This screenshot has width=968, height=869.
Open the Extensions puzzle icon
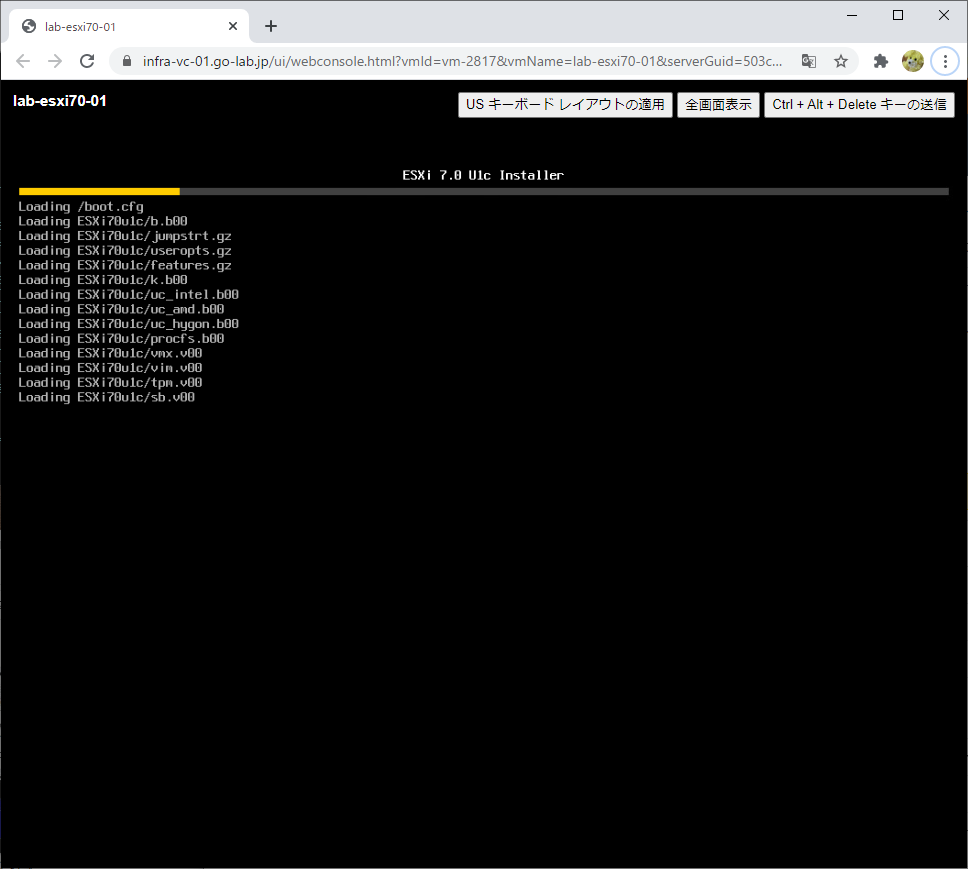tap(881, 61)
